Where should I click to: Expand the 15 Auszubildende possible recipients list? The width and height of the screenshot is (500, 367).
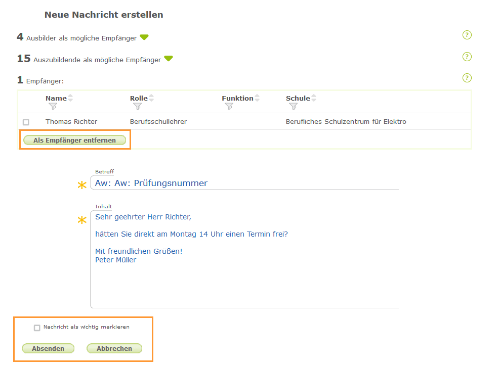click(169, 59)
